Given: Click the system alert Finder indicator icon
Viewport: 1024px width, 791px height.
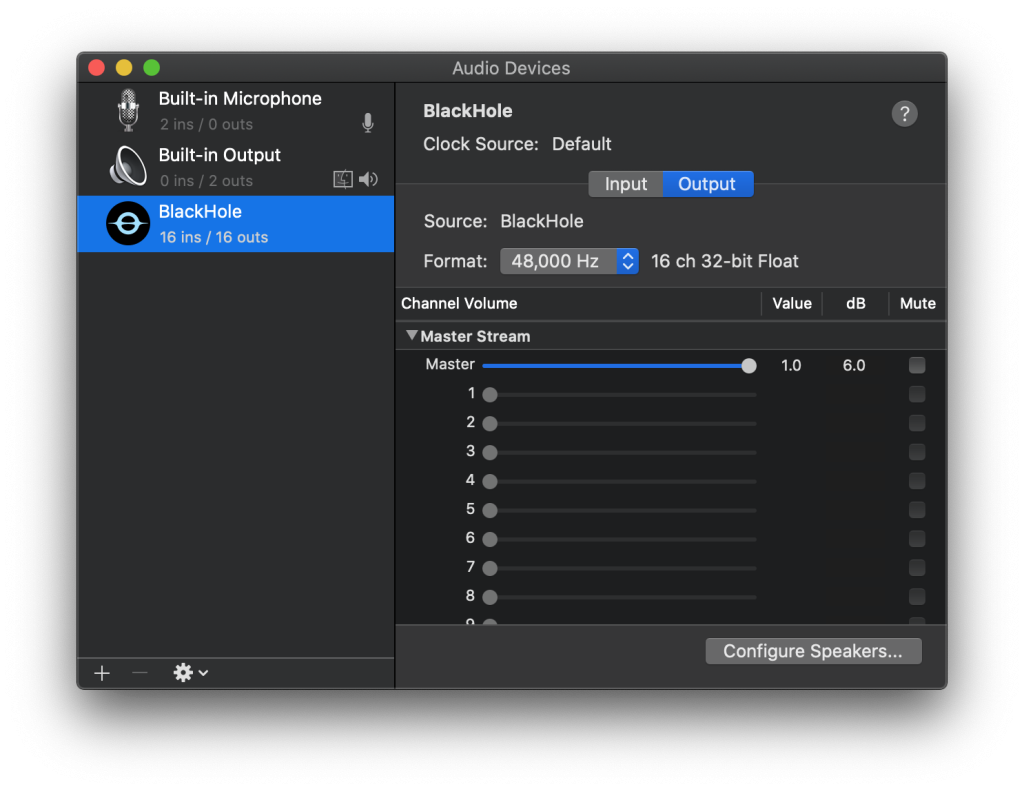Looking at the screenshot, I should pos(343,180).
